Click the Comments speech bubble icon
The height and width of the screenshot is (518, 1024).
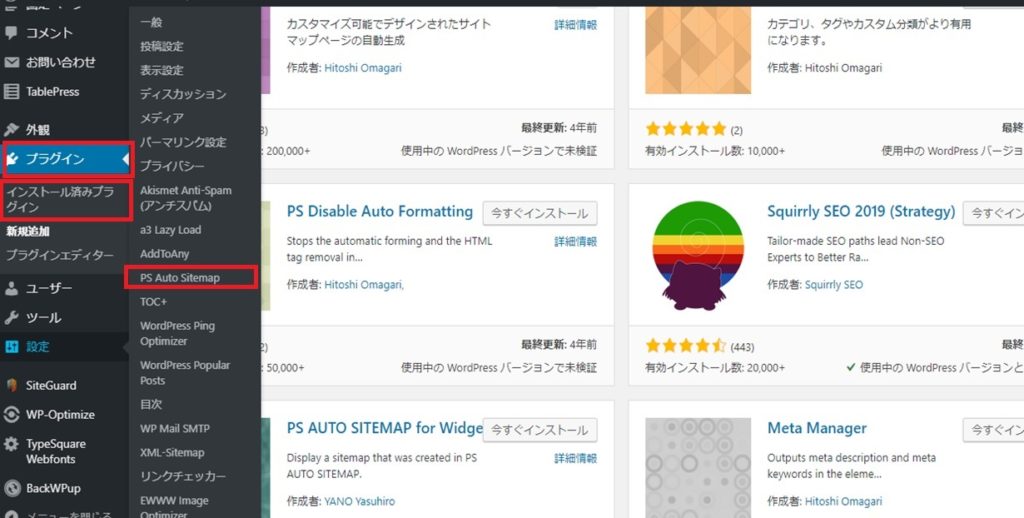11,32
